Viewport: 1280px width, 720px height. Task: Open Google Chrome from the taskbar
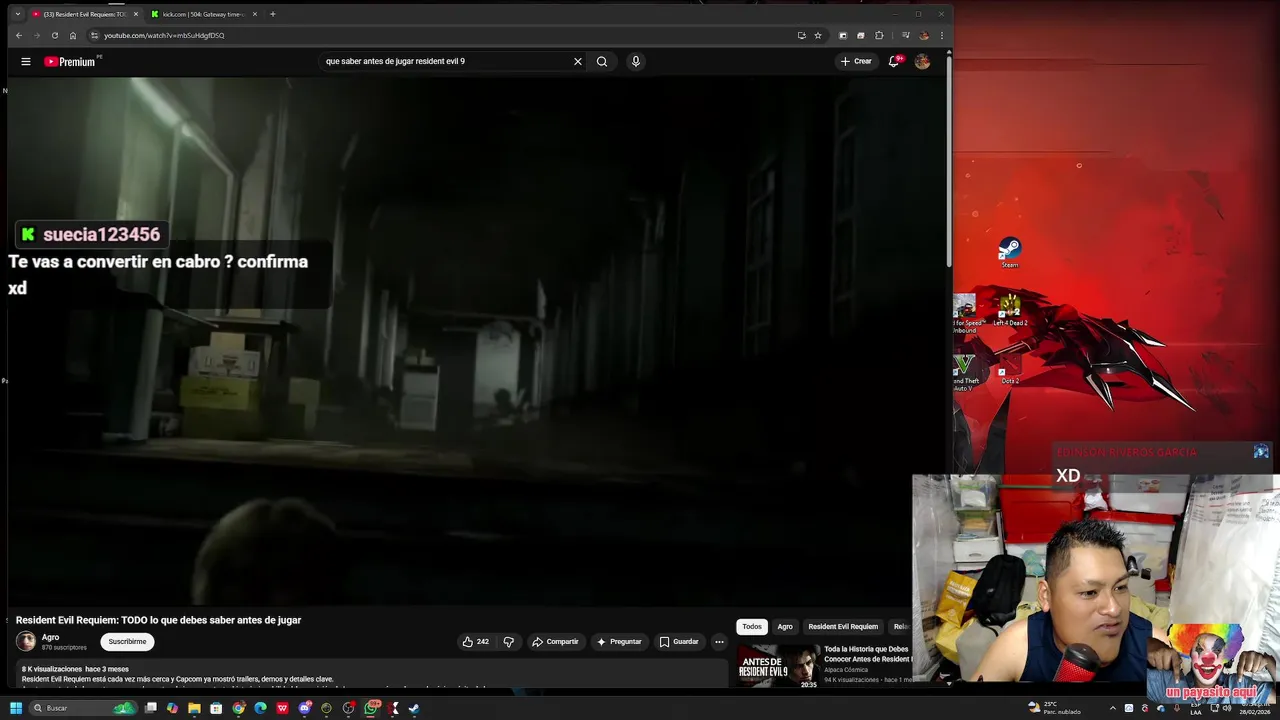click(x=238, y=708)
